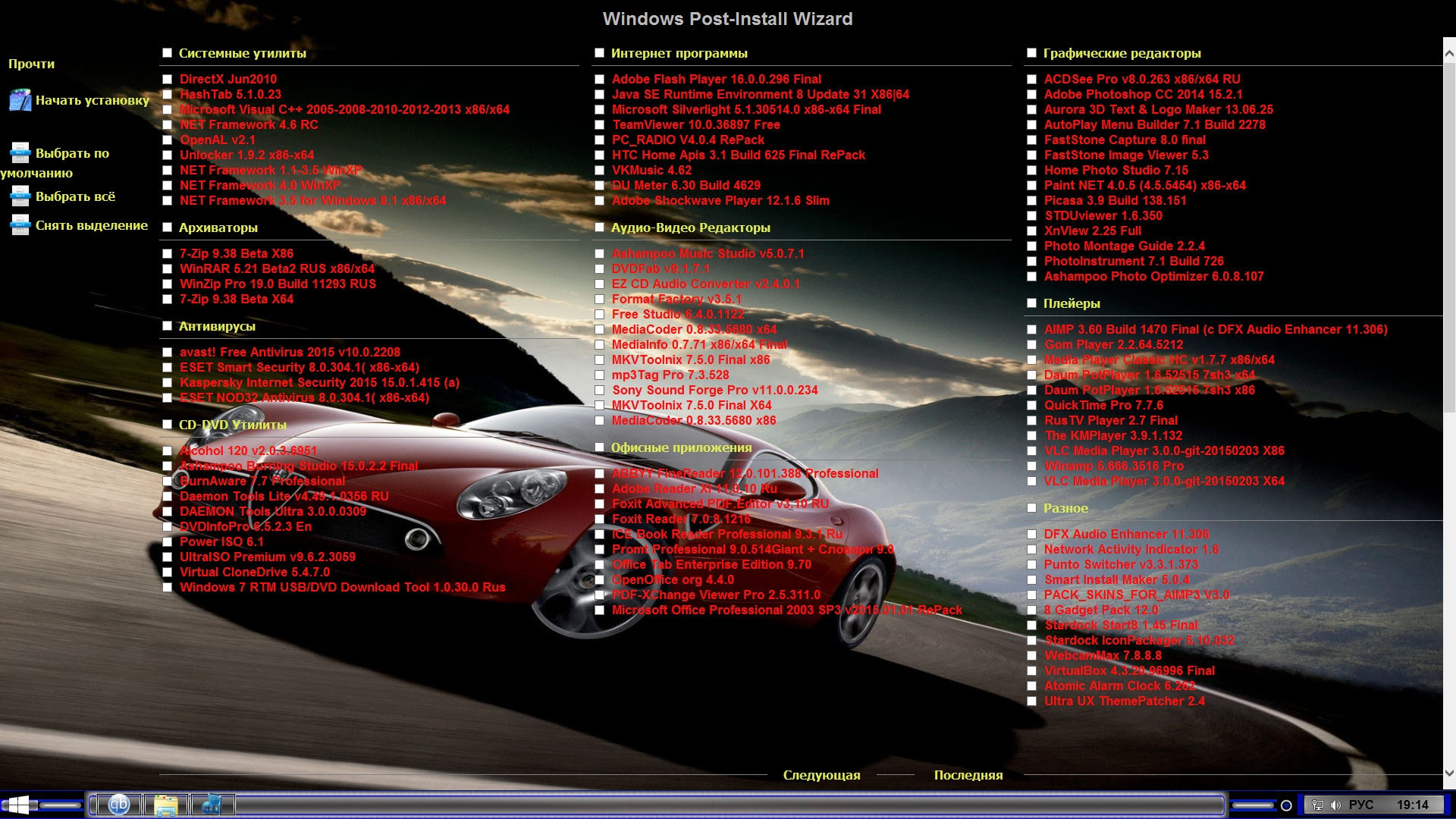
Task: Click Picasa 3.9 Build 138.151 label
Action: tap(1115, 200)
